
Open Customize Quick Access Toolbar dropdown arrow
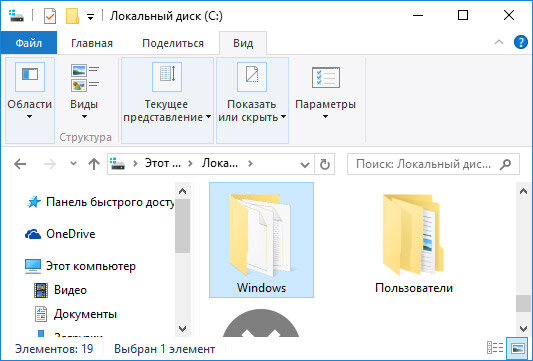pyautogui.click(x=90, y=16)
